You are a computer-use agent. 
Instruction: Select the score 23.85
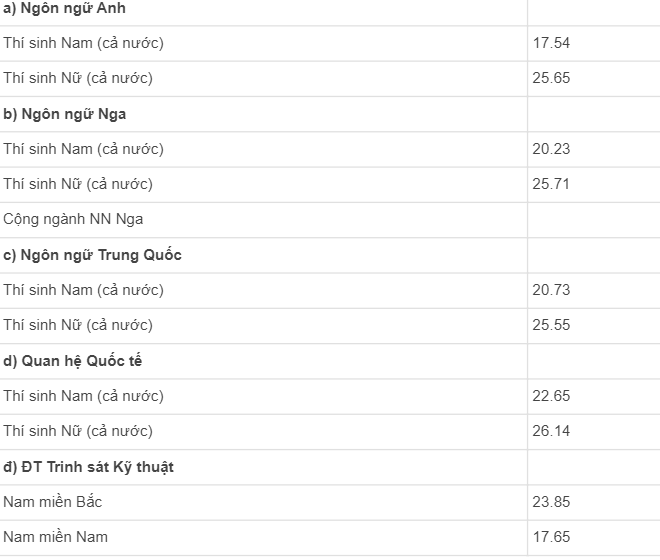[551, 502]
